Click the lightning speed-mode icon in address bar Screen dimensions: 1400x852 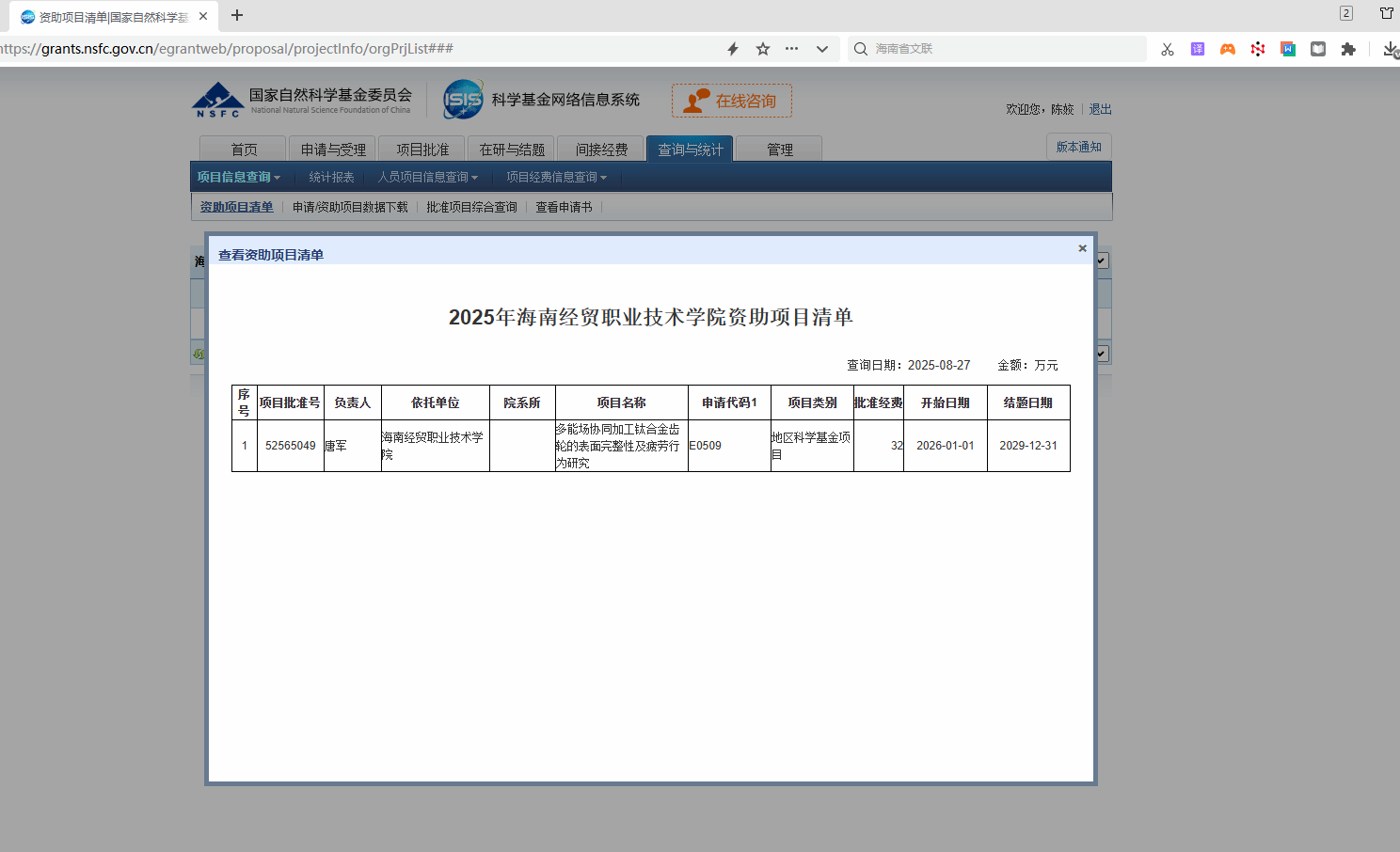coord(733,49)
